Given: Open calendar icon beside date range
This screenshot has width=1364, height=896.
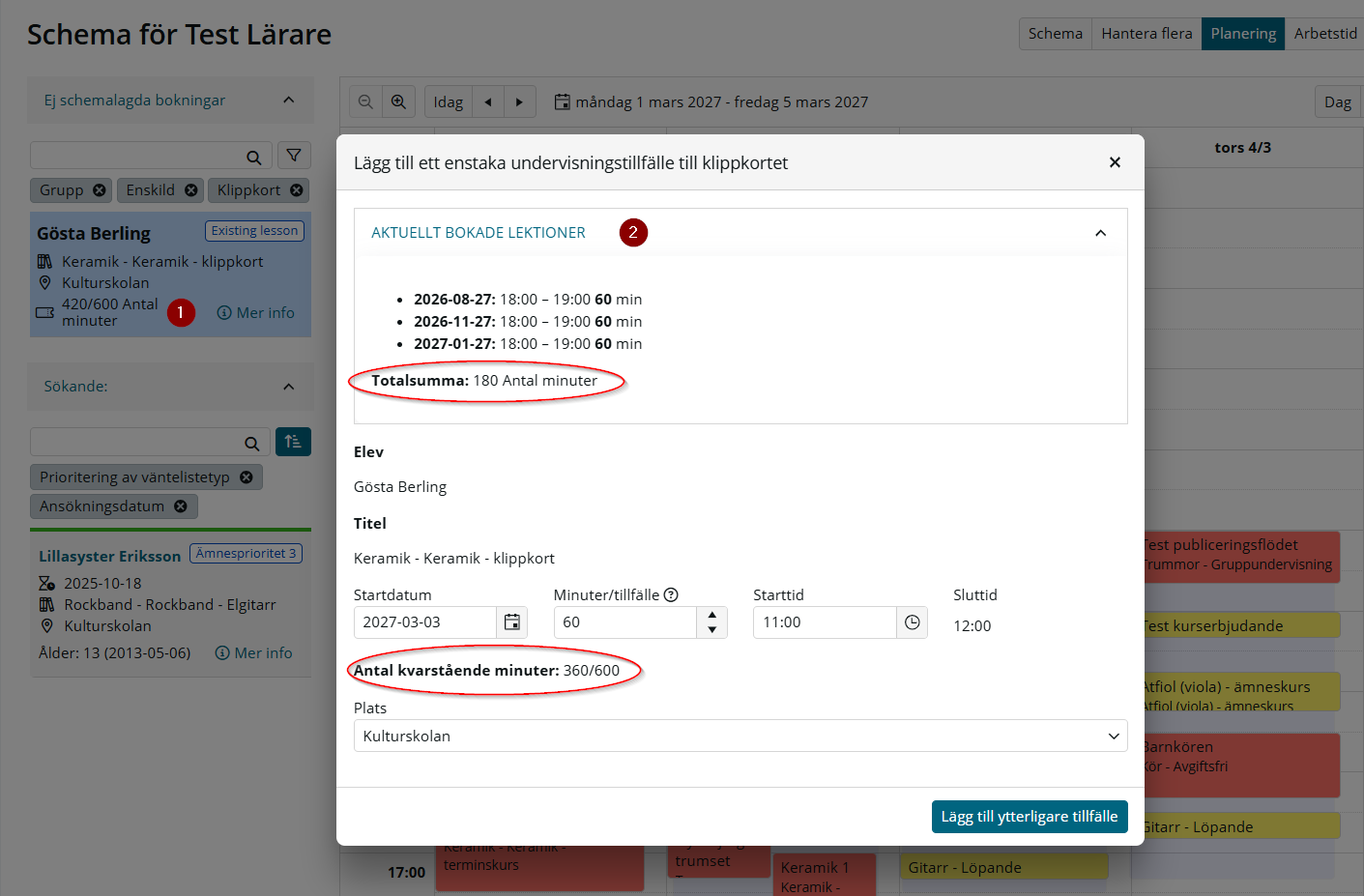Looking at the screenshot, I should [x=562, y=101].
